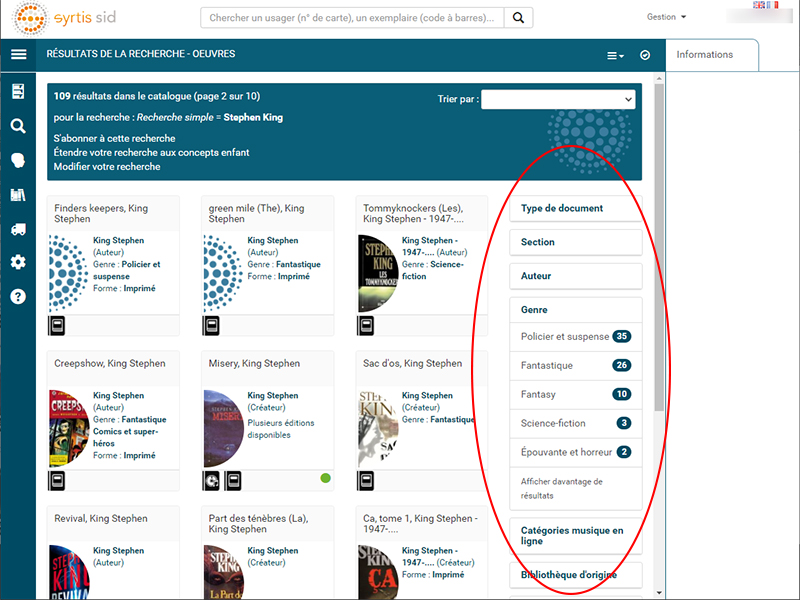Open the Trier par sort dropdown

(558, 99)
